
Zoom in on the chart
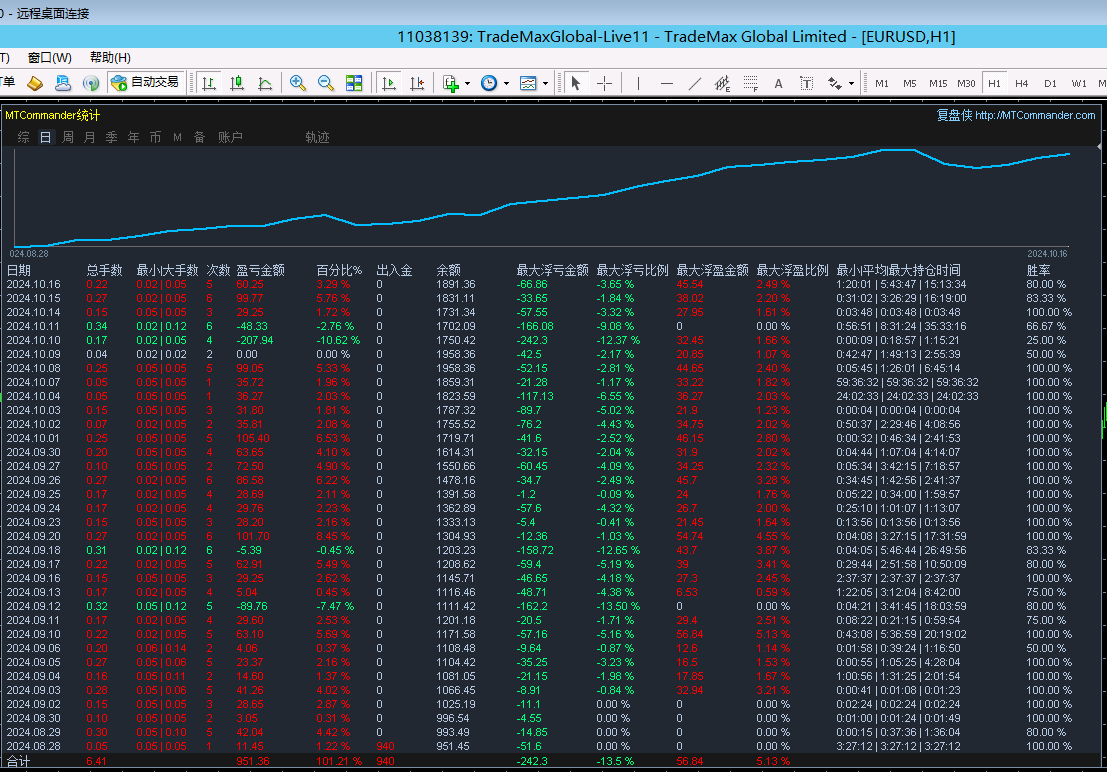[298, 83]
